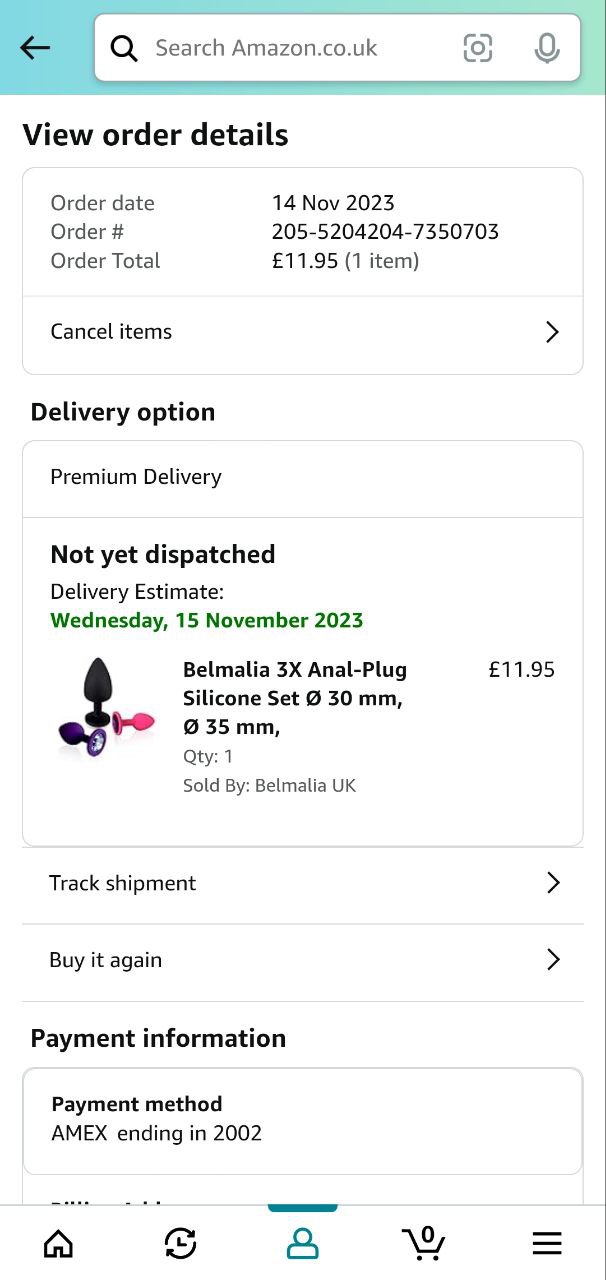Open the shopping basket icon

[x=424, y=1242]
